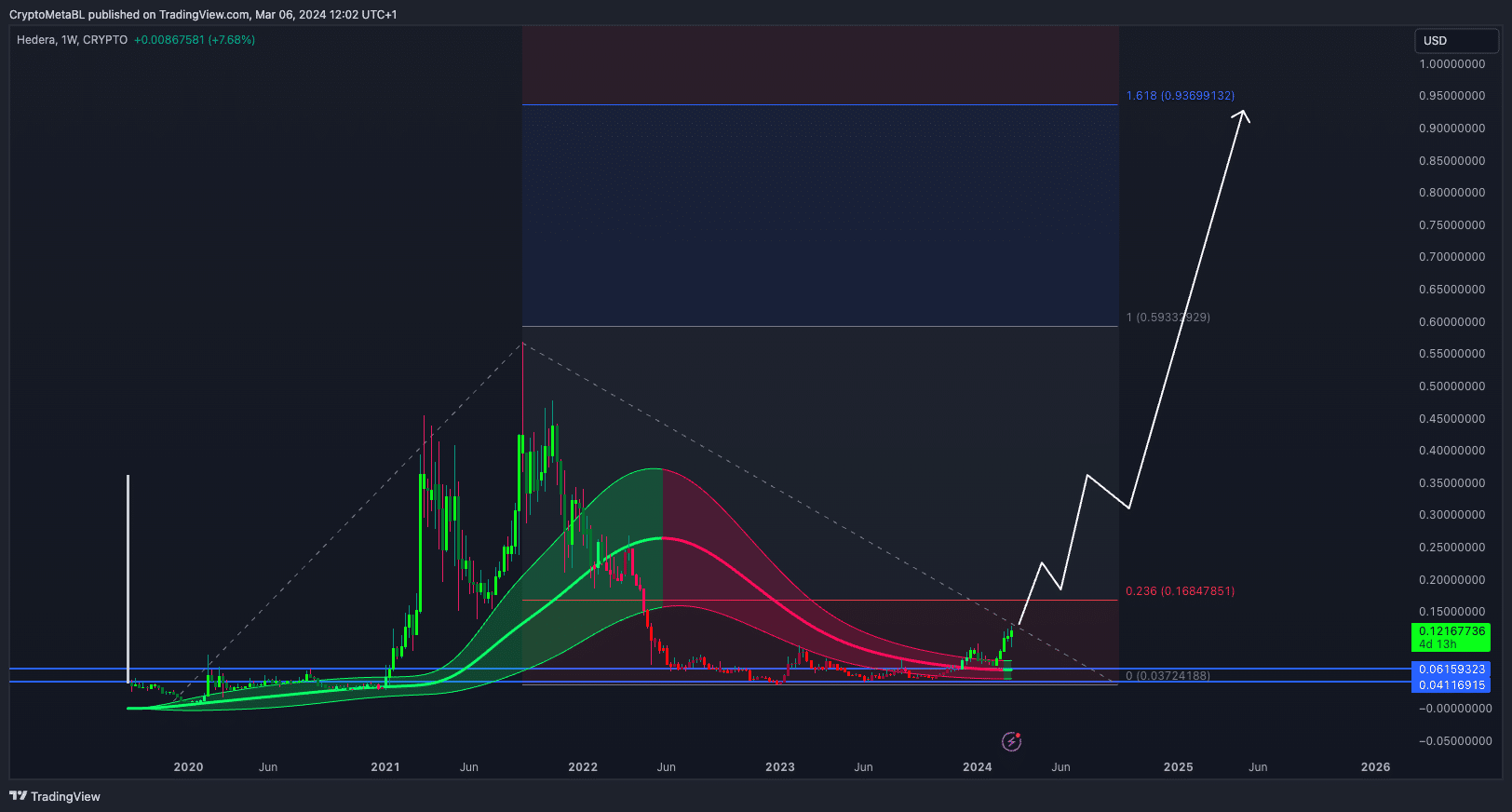Open the USD currency selector
This screenshot has width=1512, height=812.
tap(1456, 41)
